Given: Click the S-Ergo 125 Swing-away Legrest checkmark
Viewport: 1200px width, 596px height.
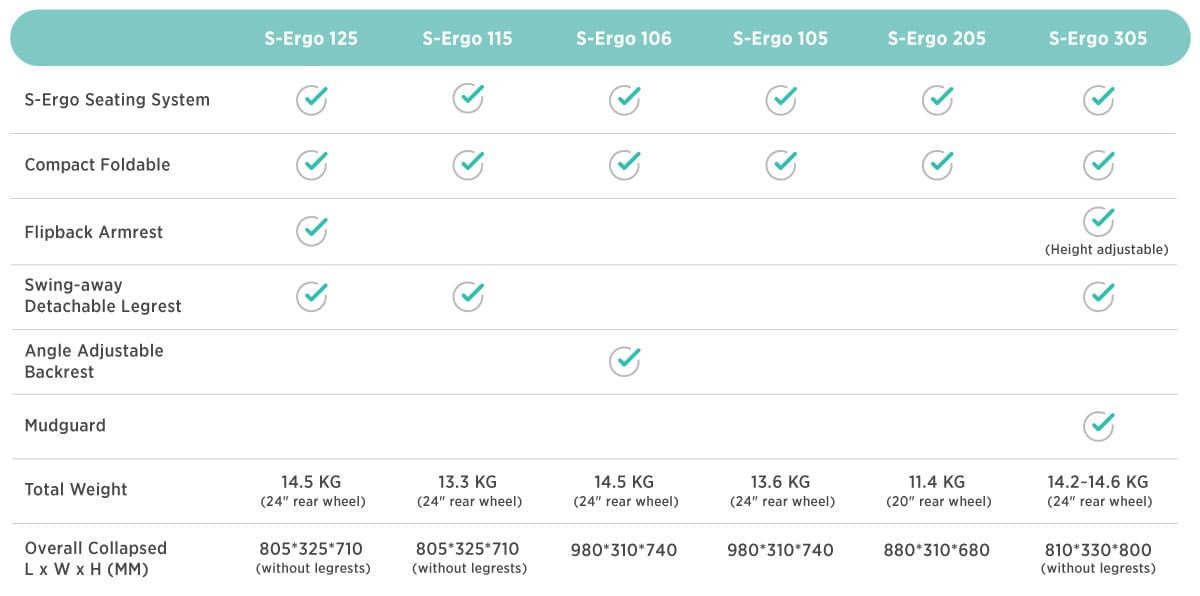Looking at the screenshot, I should point(313,296).
